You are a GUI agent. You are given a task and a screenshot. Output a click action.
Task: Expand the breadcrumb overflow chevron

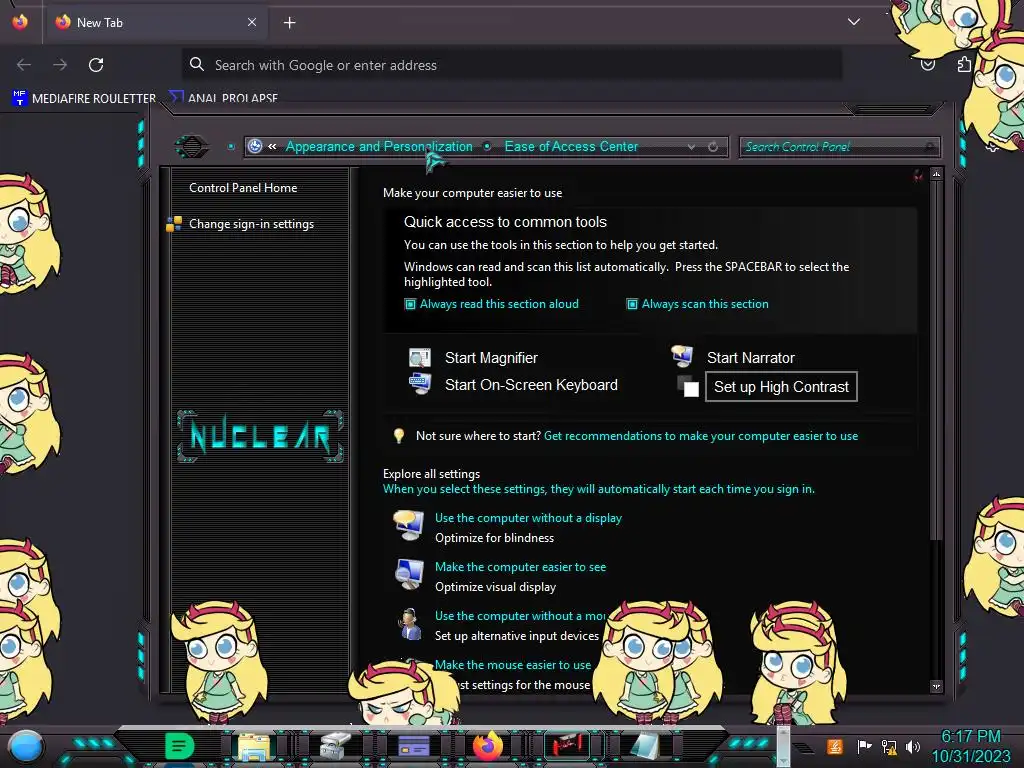[x=272, y=146]
